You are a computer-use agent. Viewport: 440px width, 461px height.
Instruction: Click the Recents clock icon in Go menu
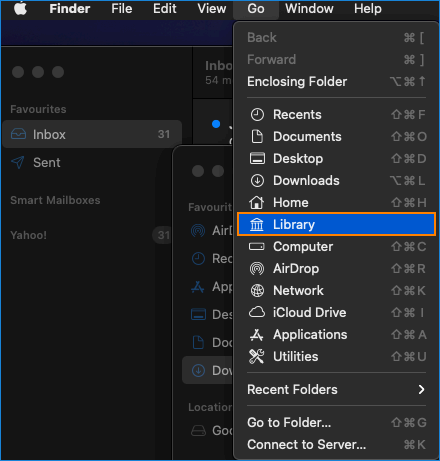click(x=257, y=115)
